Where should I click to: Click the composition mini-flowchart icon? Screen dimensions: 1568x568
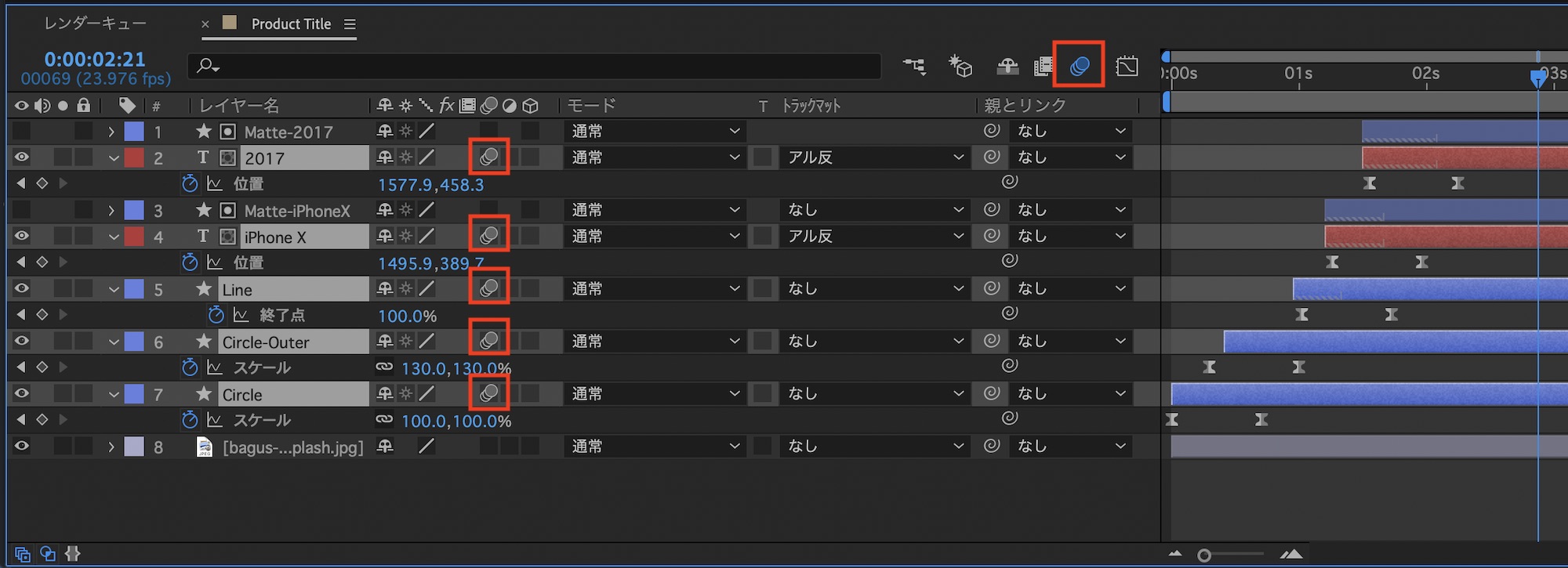[914, 67]
